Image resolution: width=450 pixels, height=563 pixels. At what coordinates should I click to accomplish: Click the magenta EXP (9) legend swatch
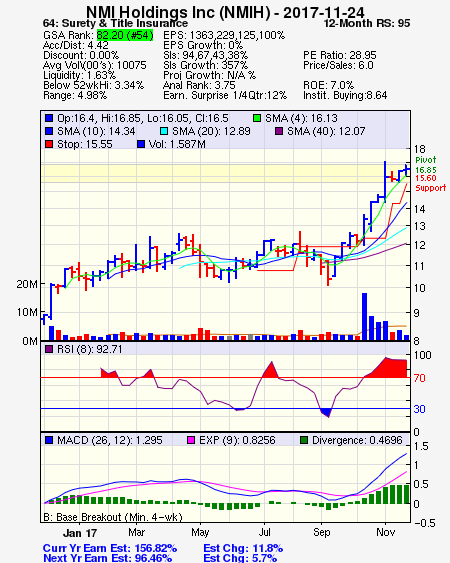[191, 440]
